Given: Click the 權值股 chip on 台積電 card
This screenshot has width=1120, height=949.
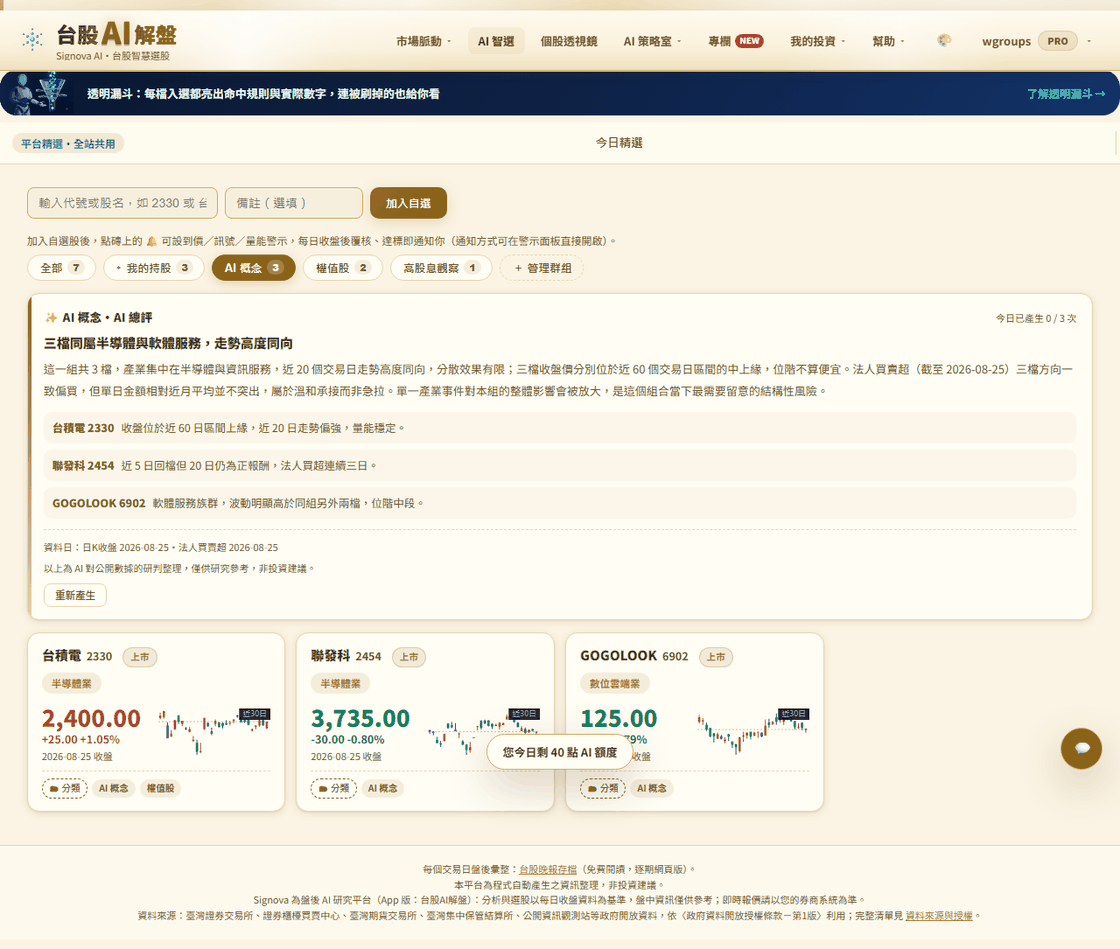Looking at the screenshot, I should tap(161, 788).
